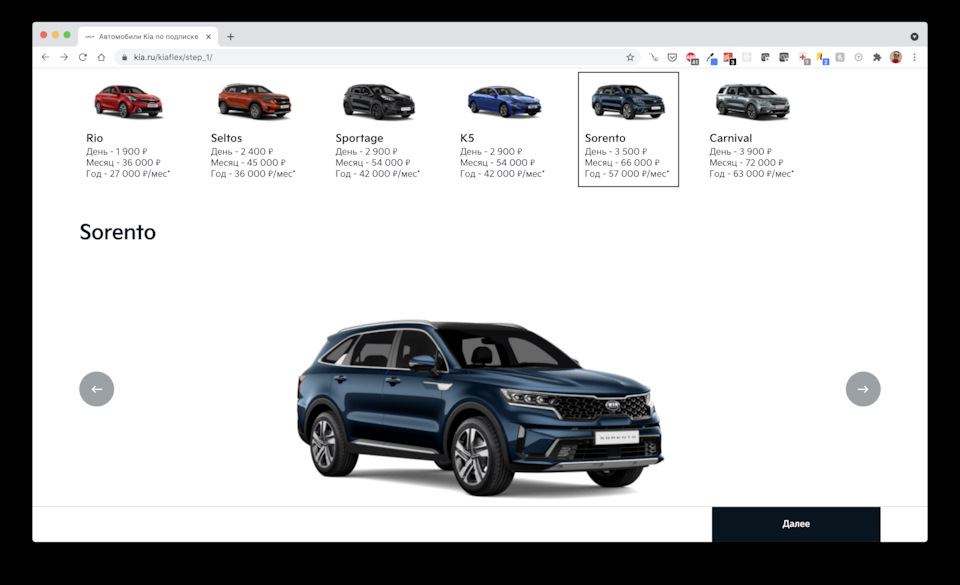Close the Kia subscription tab
This screenshot has width=960, height=585.
(x=208, y=37)
